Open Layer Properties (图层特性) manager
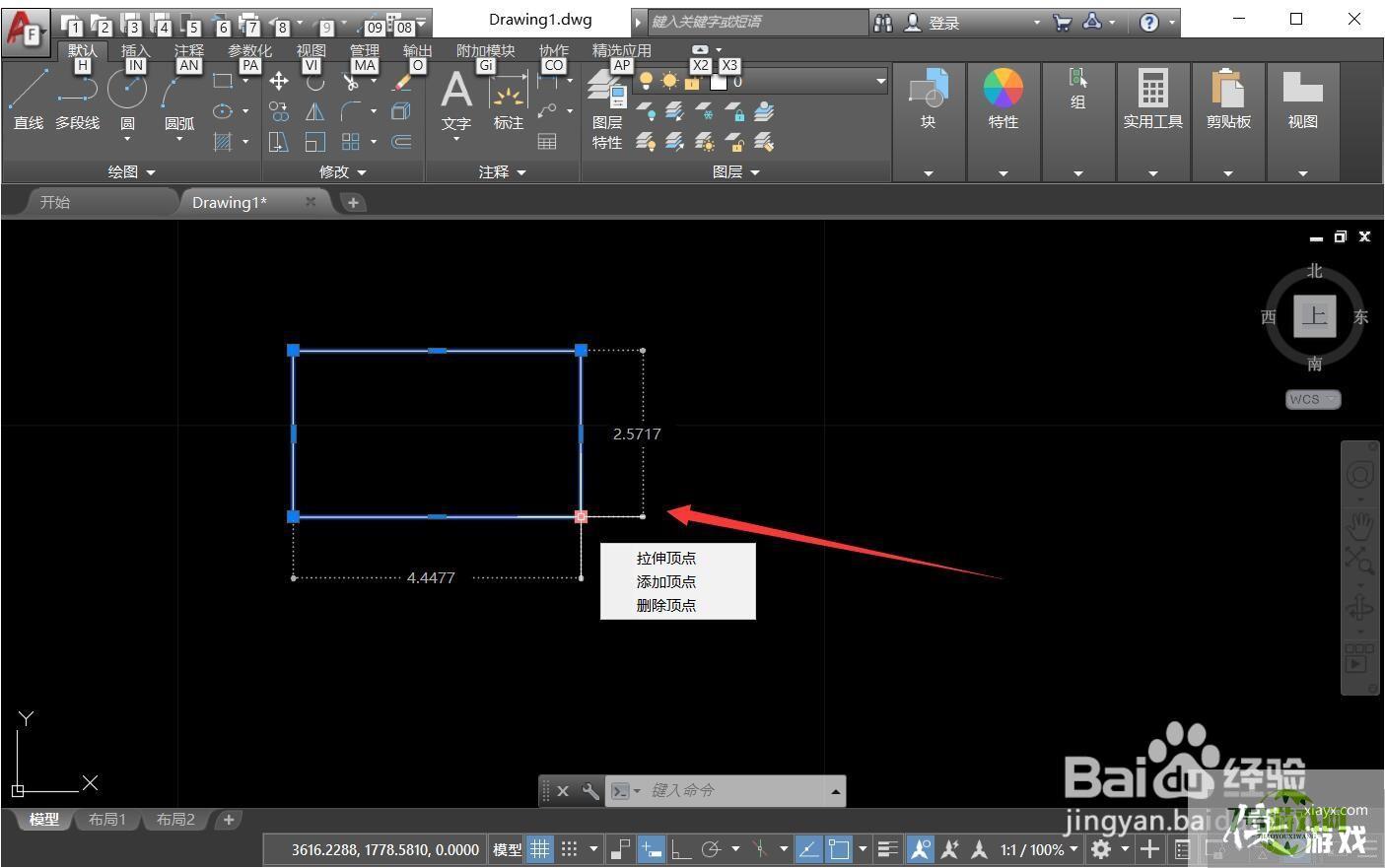This screenshot has height=868, width=1385. (x=607, y=110)
